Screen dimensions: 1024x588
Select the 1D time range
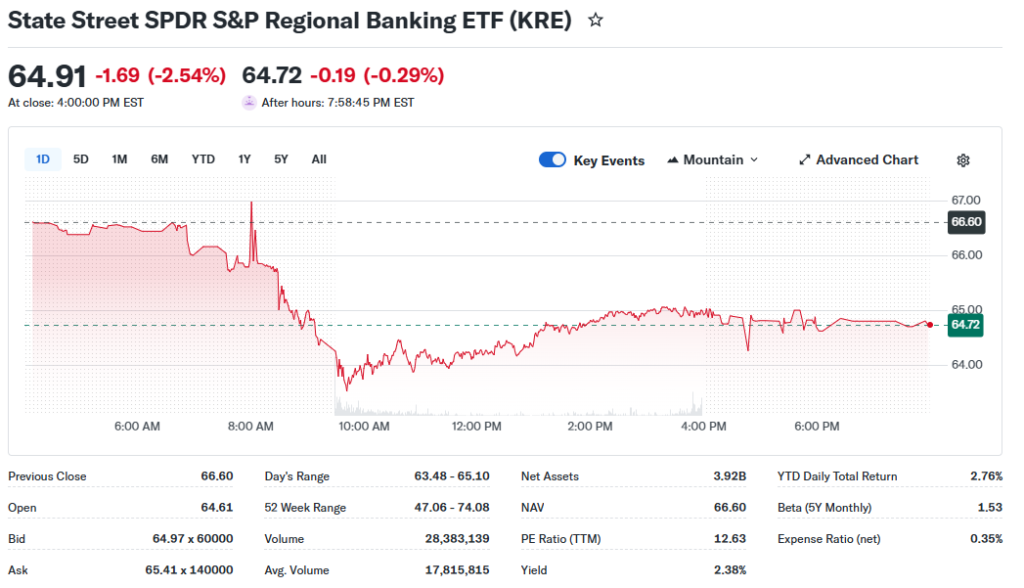click(x=43, y=159)
